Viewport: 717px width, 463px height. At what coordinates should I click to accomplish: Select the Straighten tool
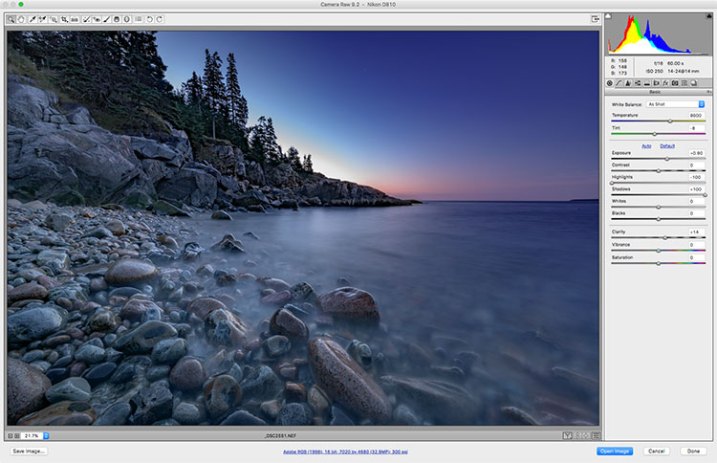tap(74, 19)
